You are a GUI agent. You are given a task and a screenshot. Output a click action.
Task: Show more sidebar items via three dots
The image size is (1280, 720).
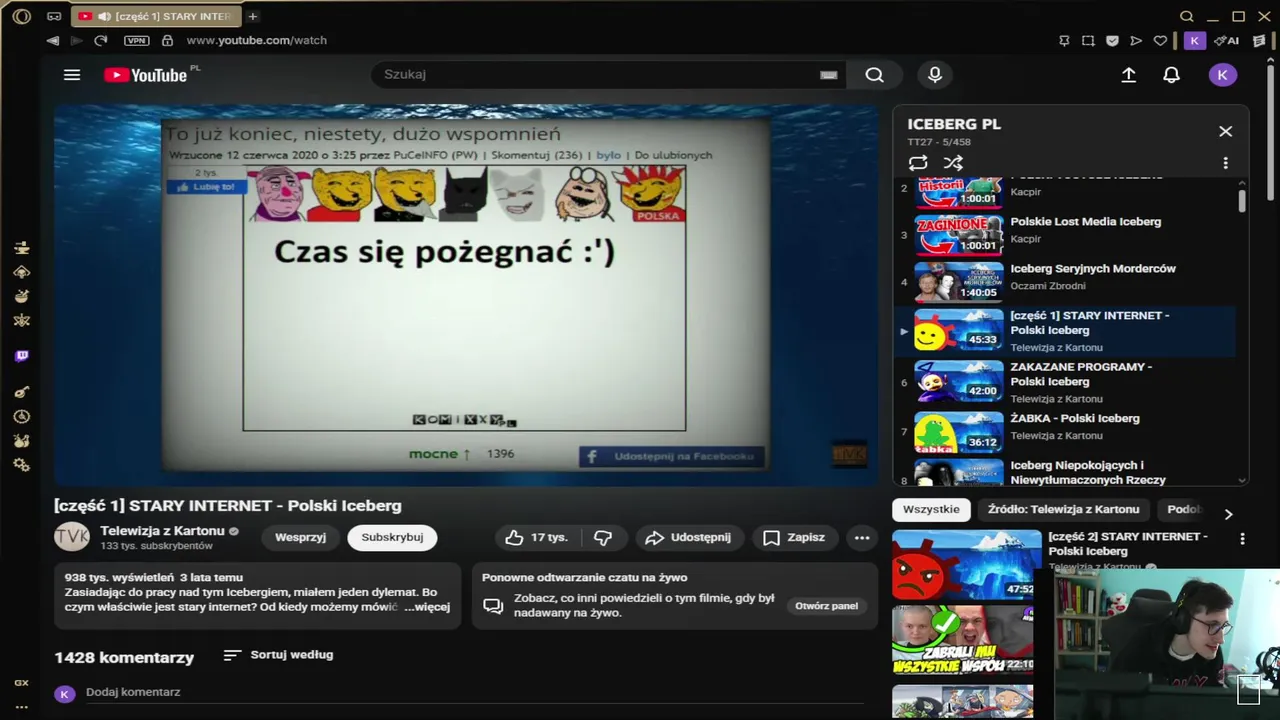(22, 707)
